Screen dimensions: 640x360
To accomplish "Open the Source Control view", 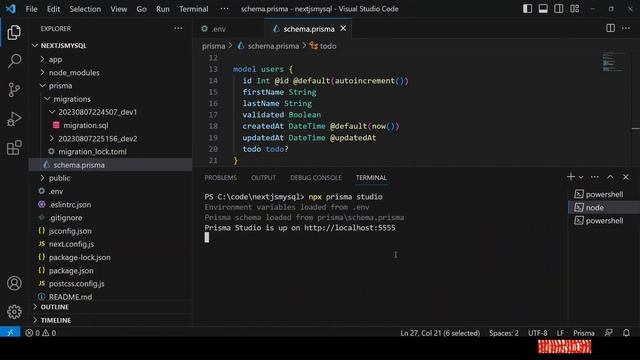I will point(14,90).
